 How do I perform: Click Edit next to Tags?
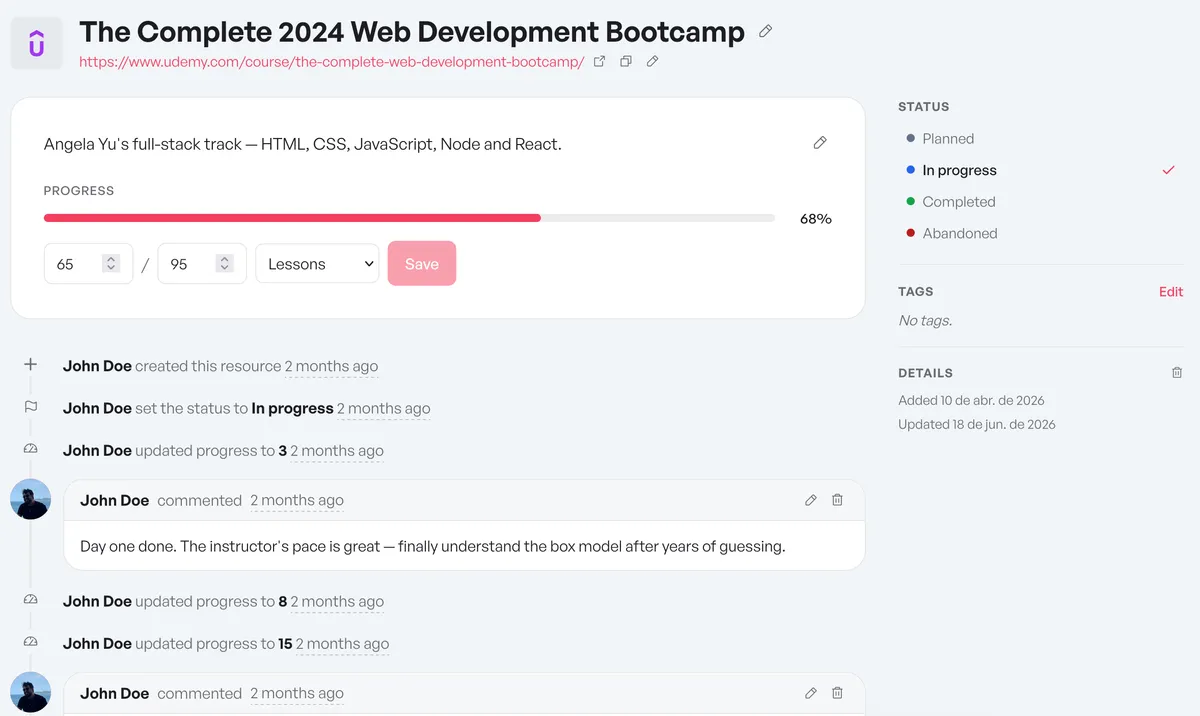point(1171,292)
